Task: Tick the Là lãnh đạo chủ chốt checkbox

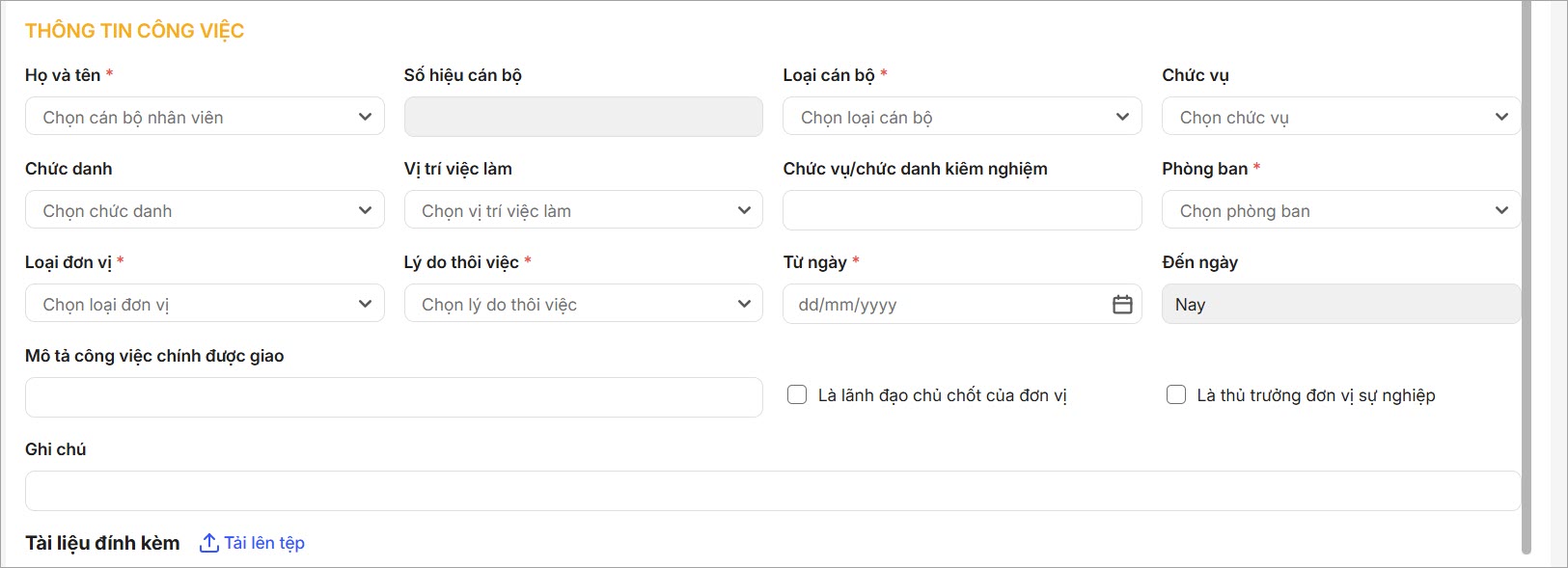Action: click(797, 394)
